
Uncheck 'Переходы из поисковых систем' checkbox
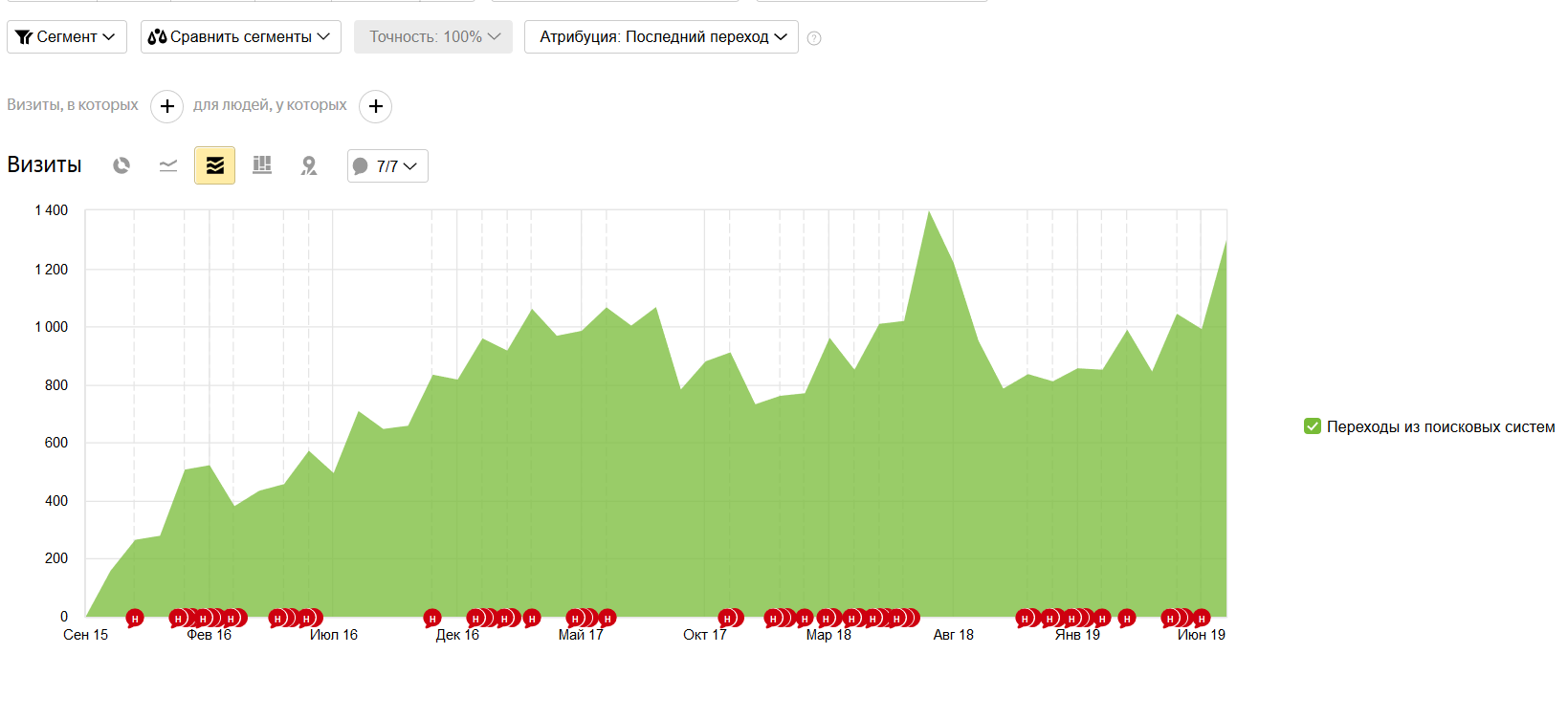[x=1313, y=426]
